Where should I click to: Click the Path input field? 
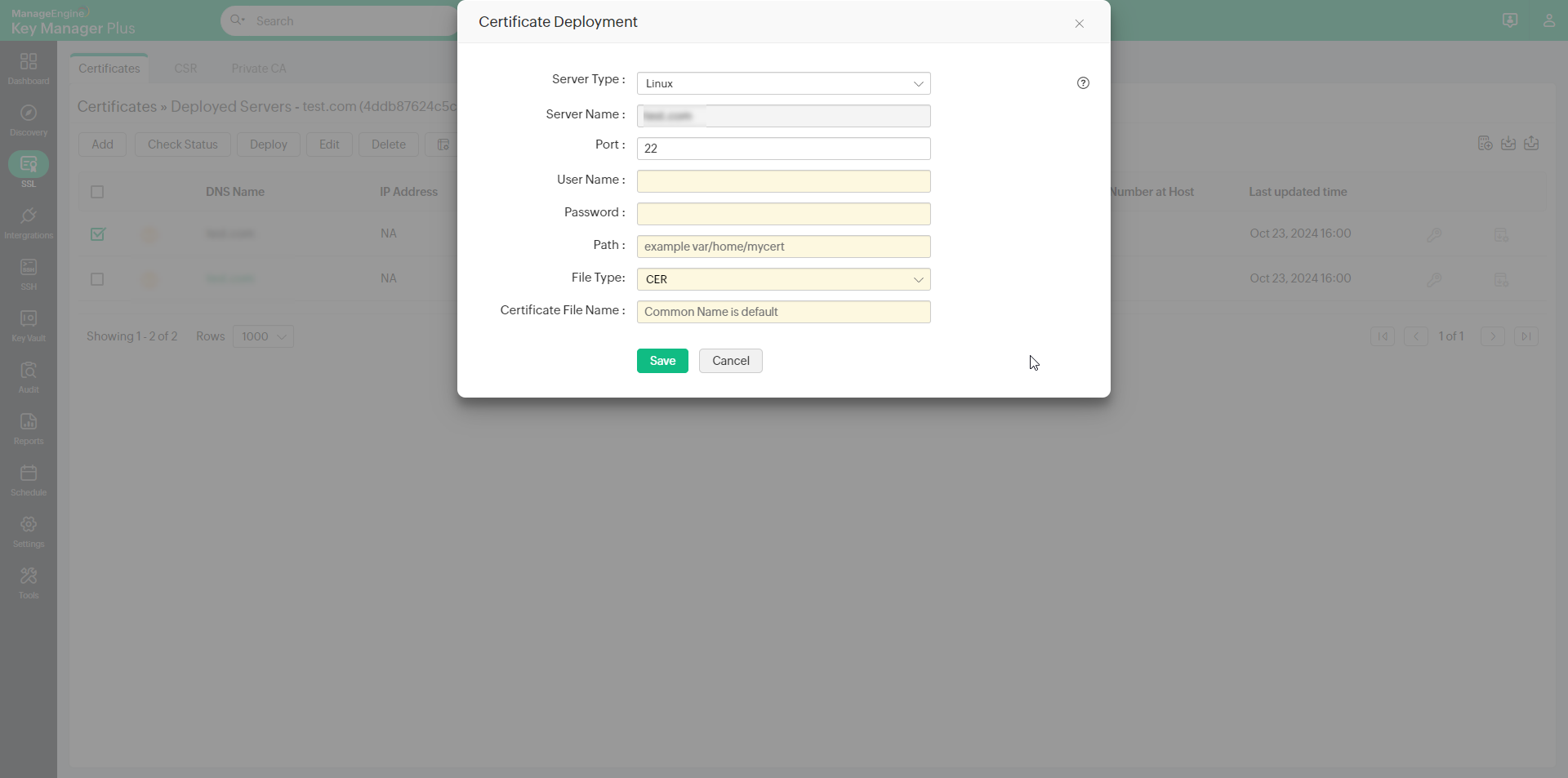784,247
